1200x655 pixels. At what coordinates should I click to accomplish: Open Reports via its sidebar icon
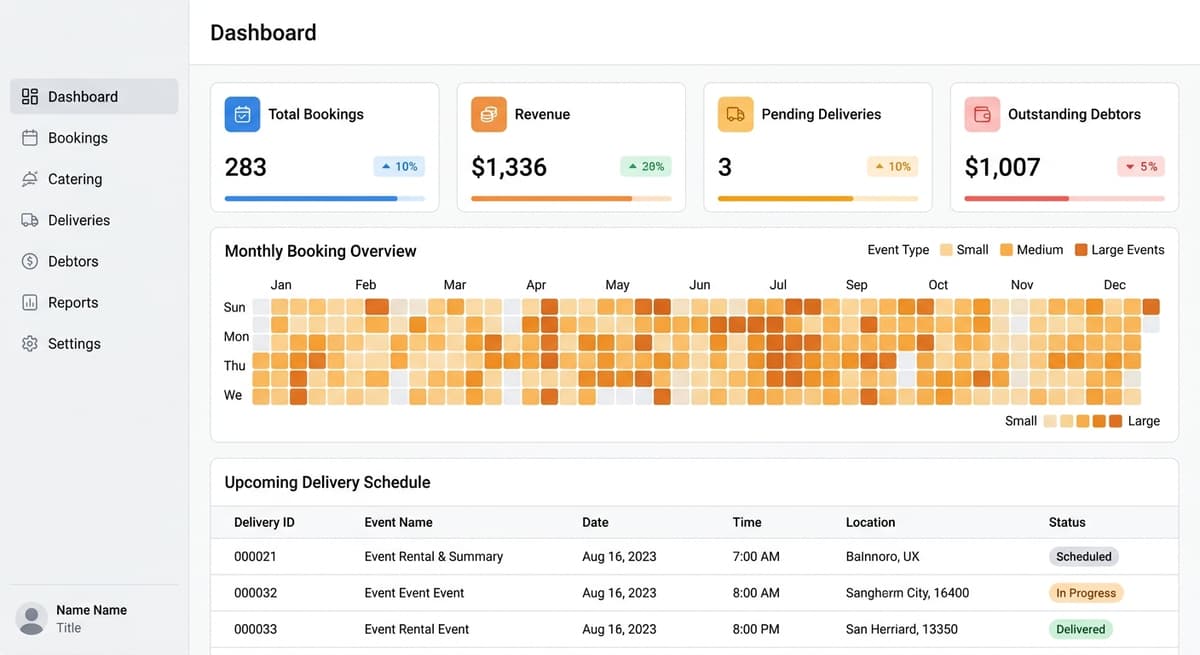tap(29, 301)
